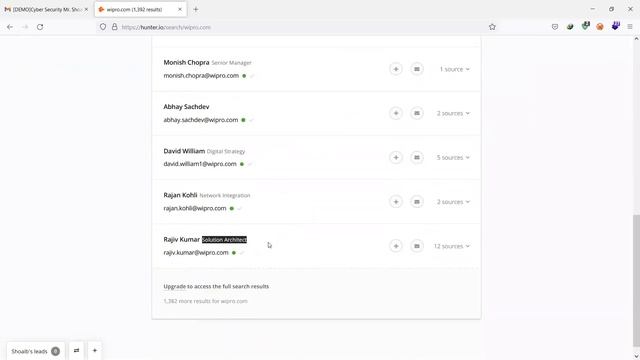Open the Pocket save icon

(555, 27)
